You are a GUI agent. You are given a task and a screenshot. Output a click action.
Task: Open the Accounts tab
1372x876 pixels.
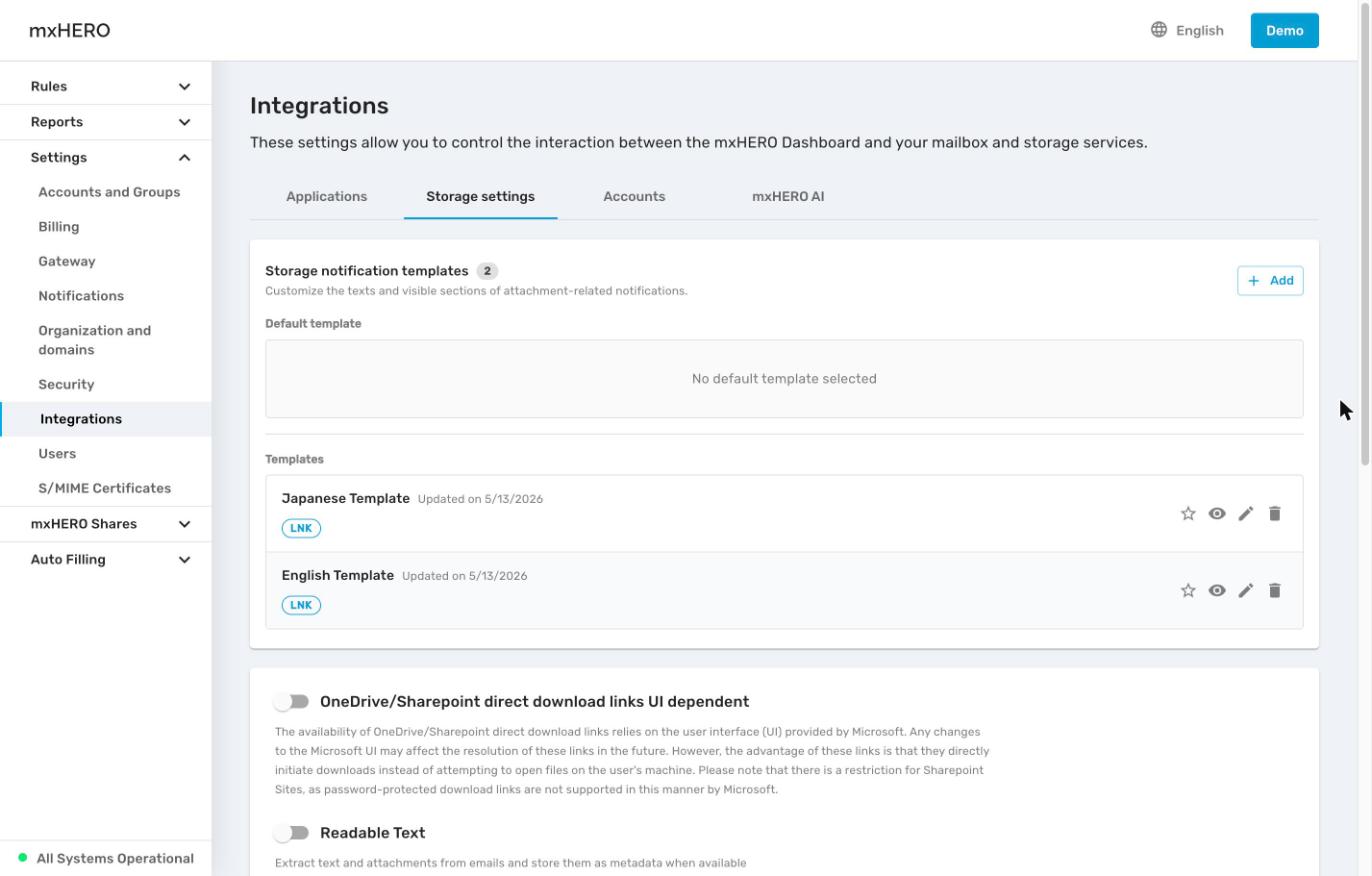[634, 196]
